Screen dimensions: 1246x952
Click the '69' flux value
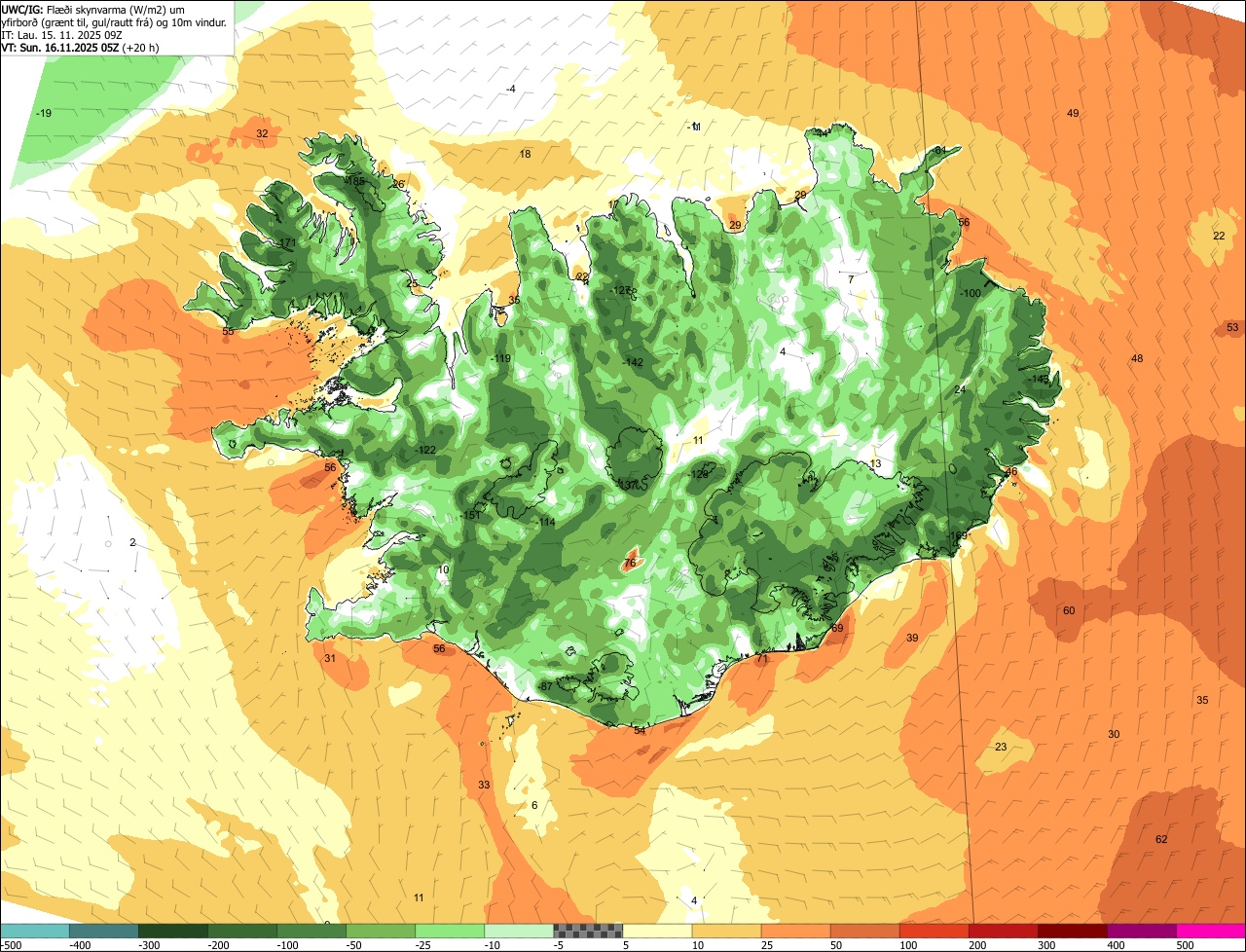click(836, 629)
